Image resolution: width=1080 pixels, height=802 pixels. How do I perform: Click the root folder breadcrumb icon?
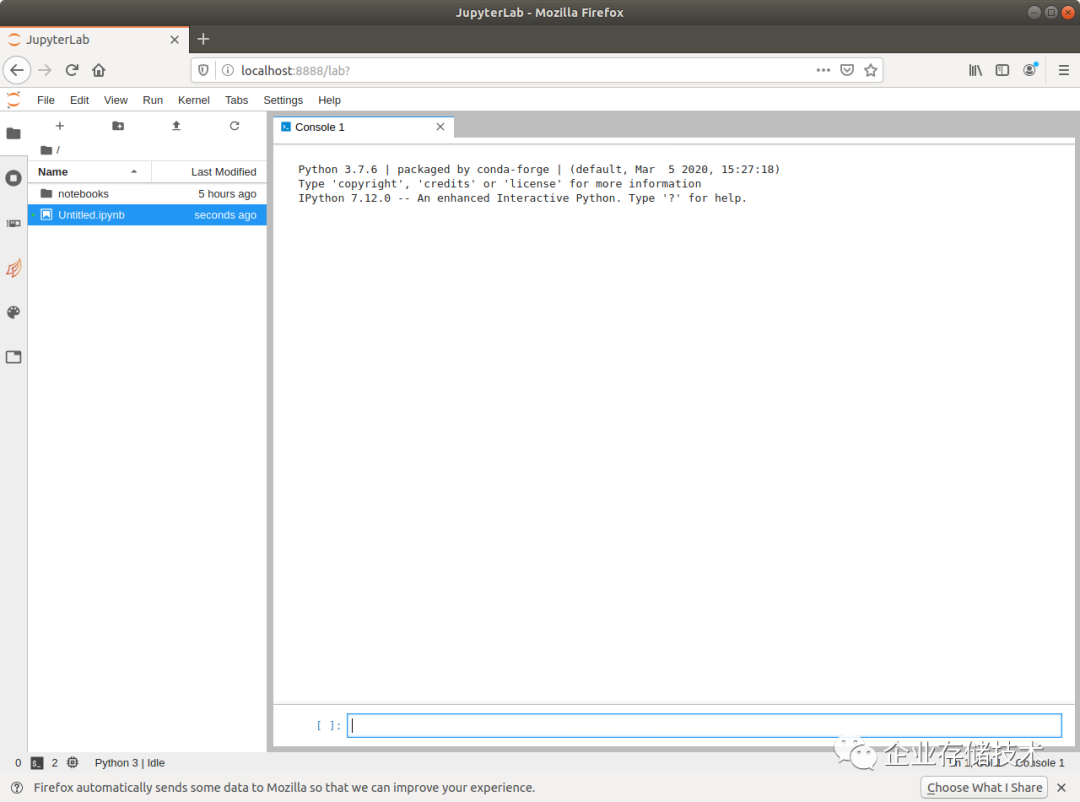click(x=46, y=150)
